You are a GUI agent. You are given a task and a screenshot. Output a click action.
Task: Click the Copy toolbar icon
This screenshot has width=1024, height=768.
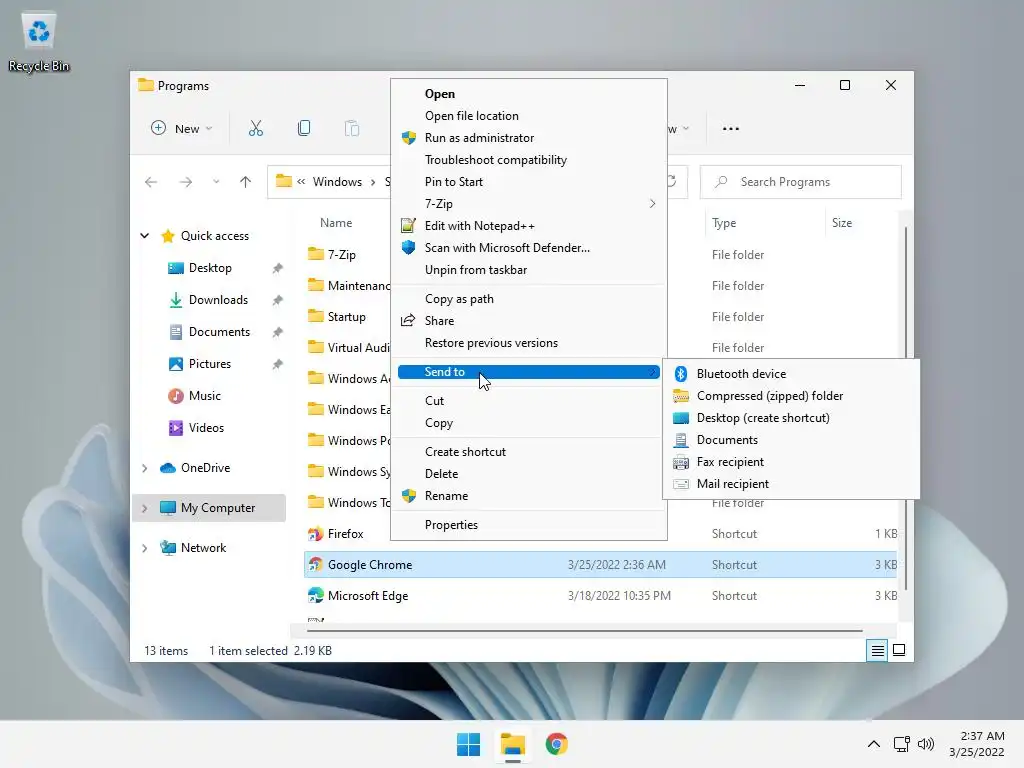pyautogui.click(x=304, y=129)
